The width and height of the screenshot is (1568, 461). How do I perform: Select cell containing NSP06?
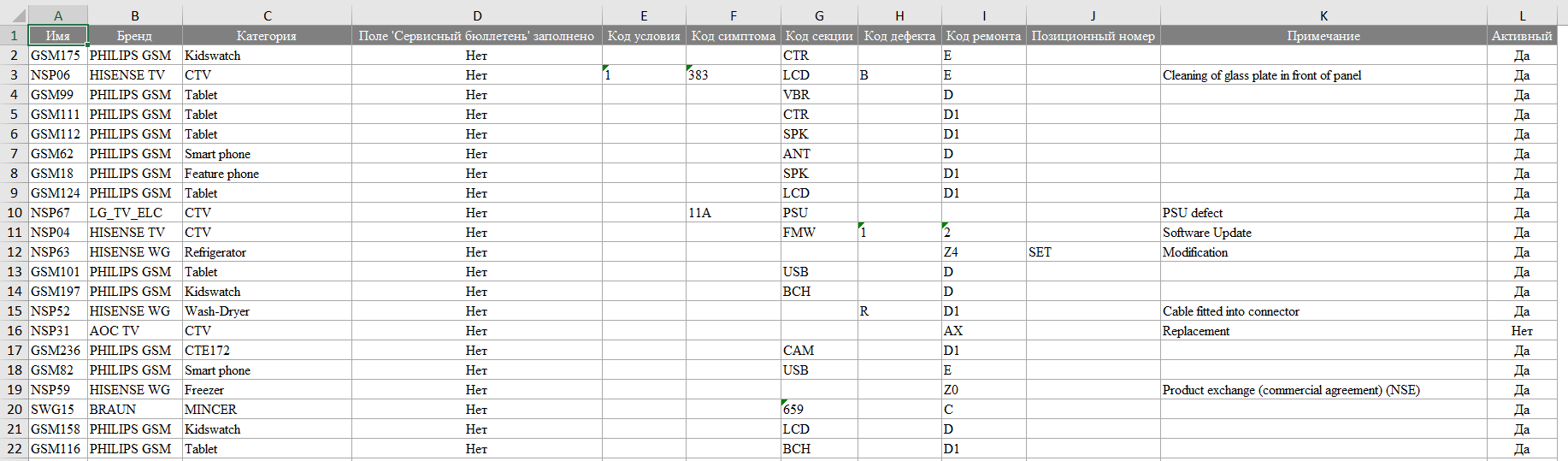pos(58,74)
